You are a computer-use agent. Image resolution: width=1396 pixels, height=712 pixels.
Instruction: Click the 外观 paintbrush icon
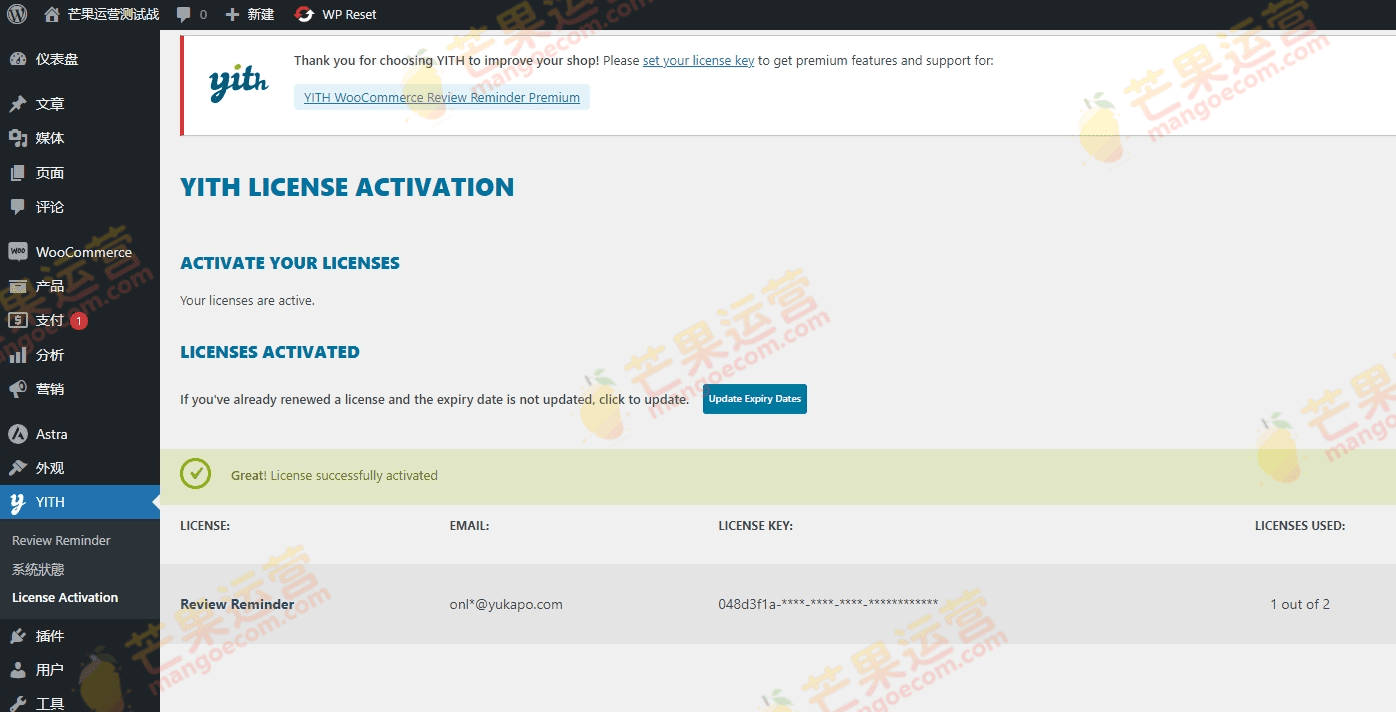[x=18, y=468]
